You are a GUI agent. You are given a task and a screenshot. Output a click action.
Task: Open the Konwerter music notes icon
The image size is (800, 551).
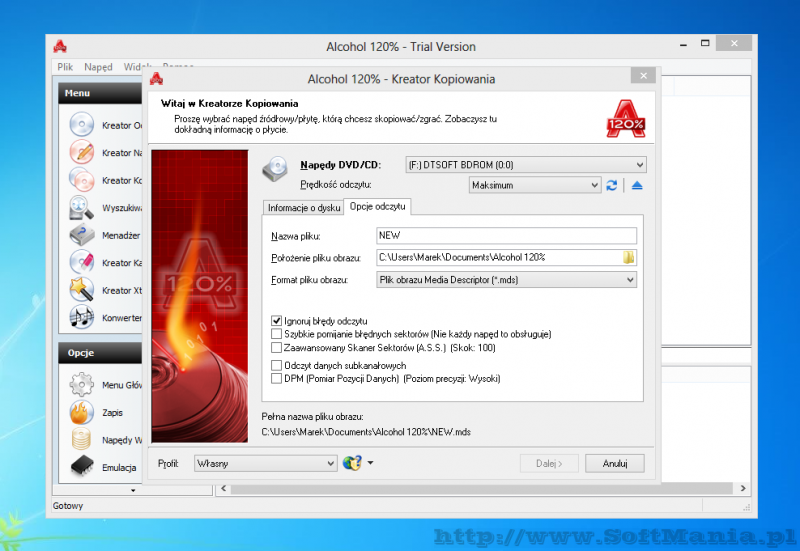tap(82, 317)
